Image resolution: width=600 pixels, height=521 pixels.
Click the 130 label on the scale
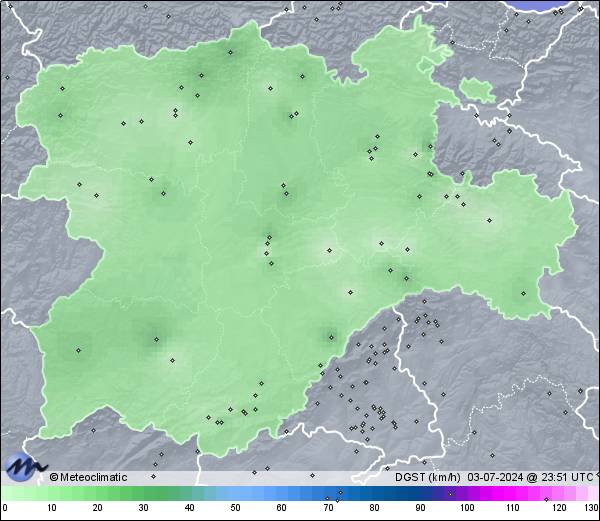click(591, 508)
